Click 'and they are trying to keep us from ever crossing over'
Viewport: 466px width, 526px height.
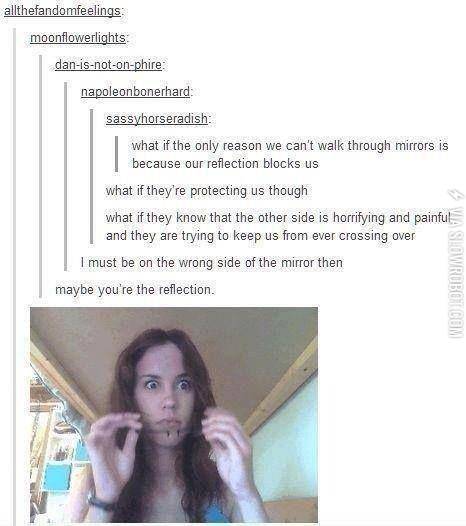[260, 236]
